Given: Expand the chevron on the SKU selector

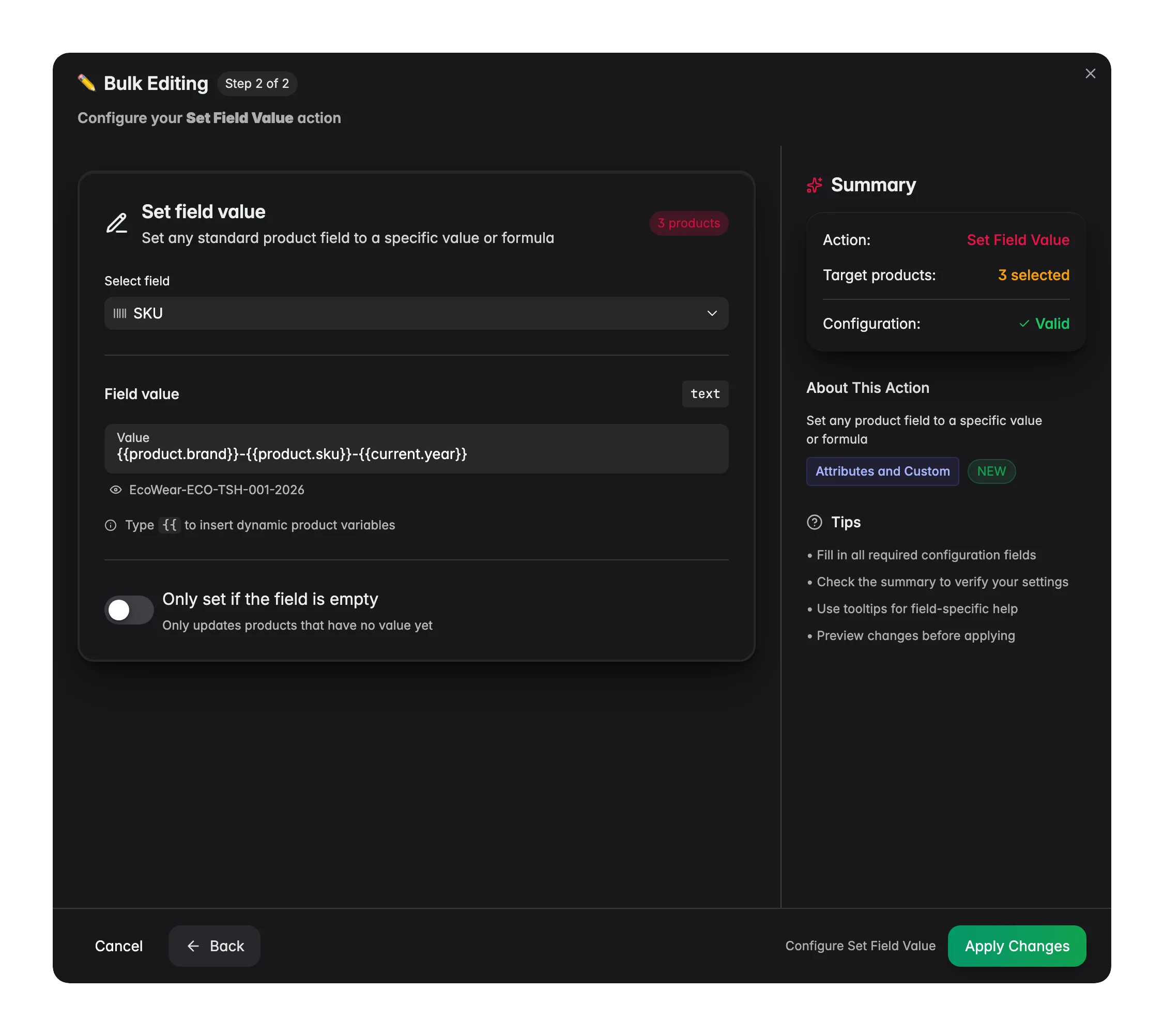Looking at the screenshot, I should click(x=712, y=313).
